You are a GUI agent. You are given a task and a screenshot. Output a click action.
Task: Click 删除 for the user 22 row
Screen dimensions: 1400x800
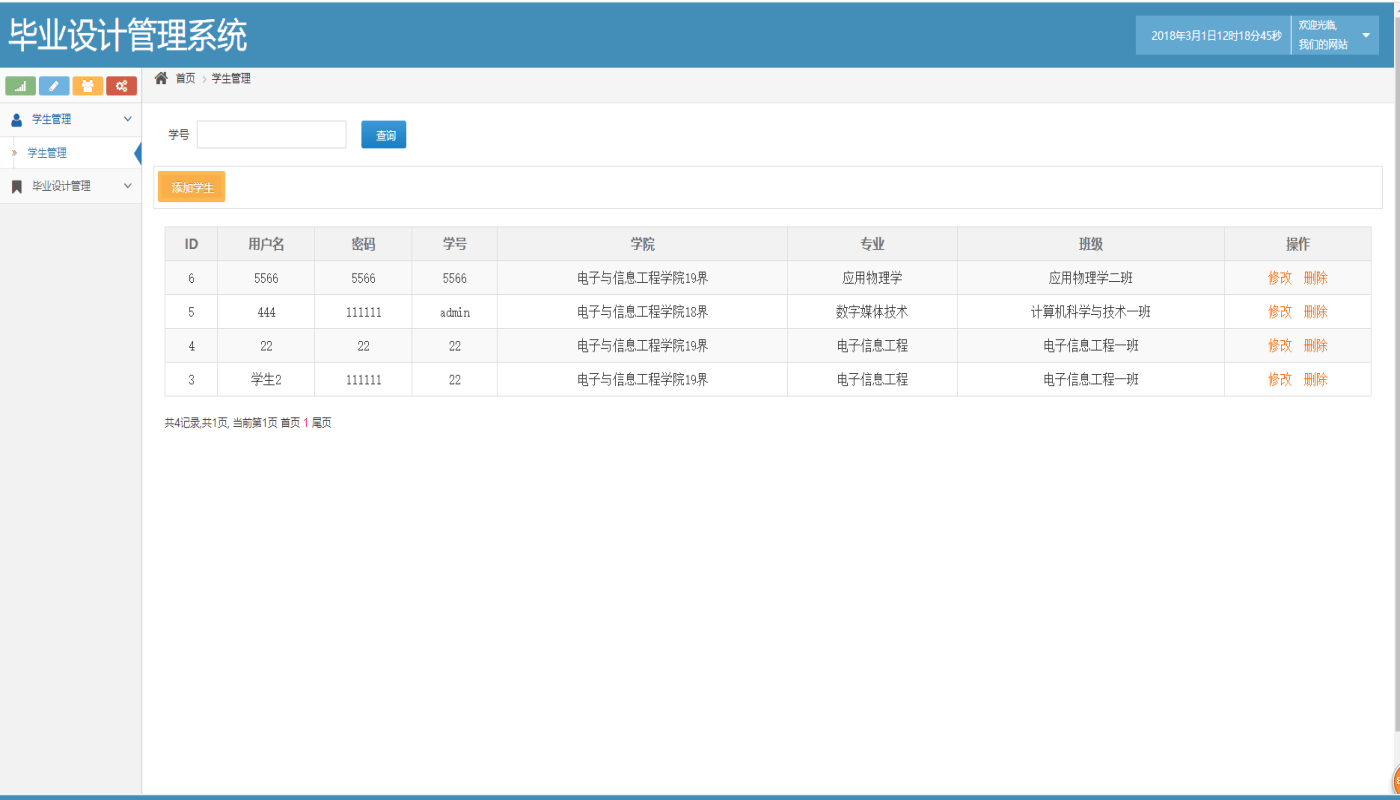pos(1315,345)
